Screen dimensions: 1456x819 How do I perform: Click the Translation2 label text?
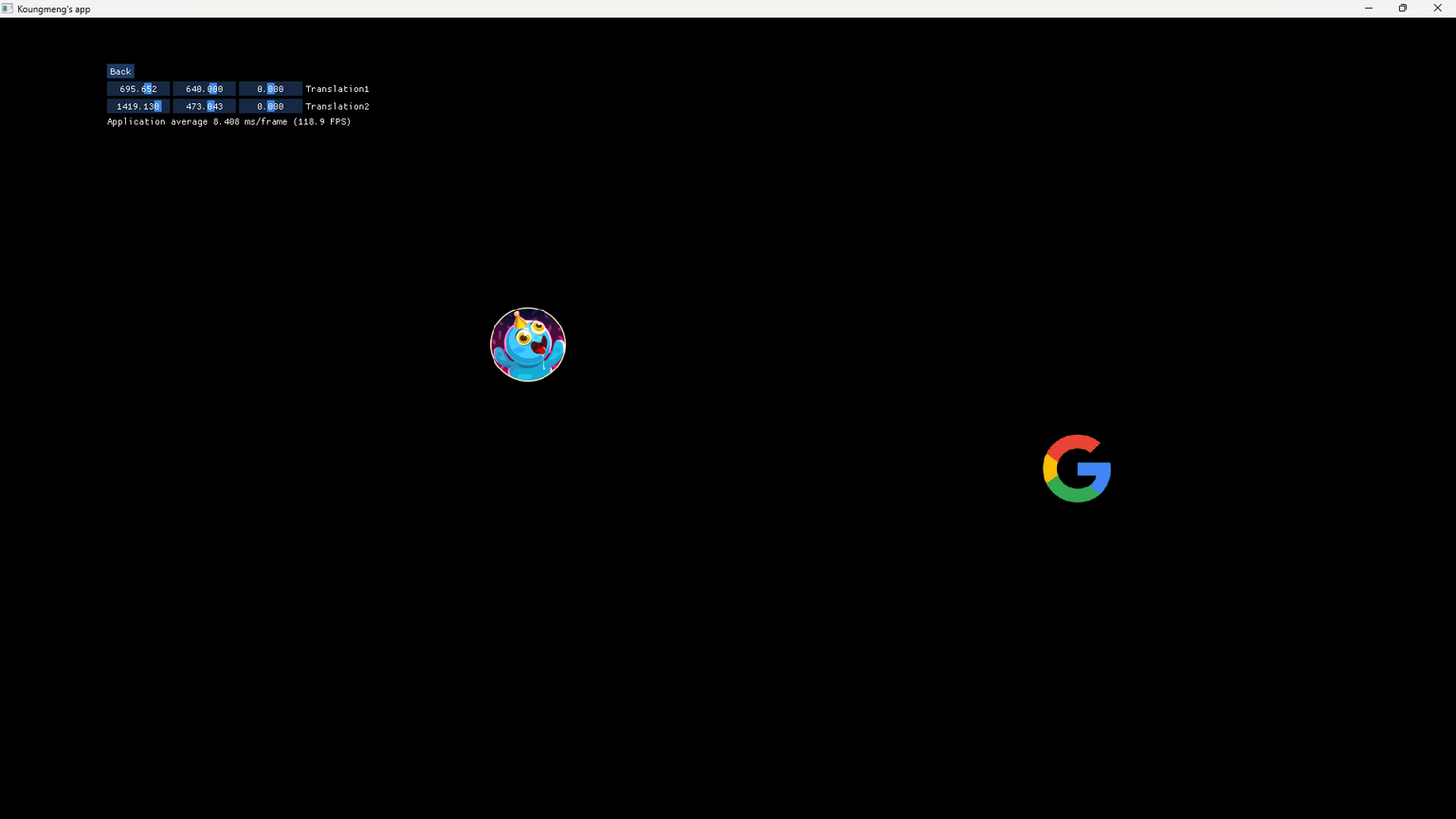point(337,106)
